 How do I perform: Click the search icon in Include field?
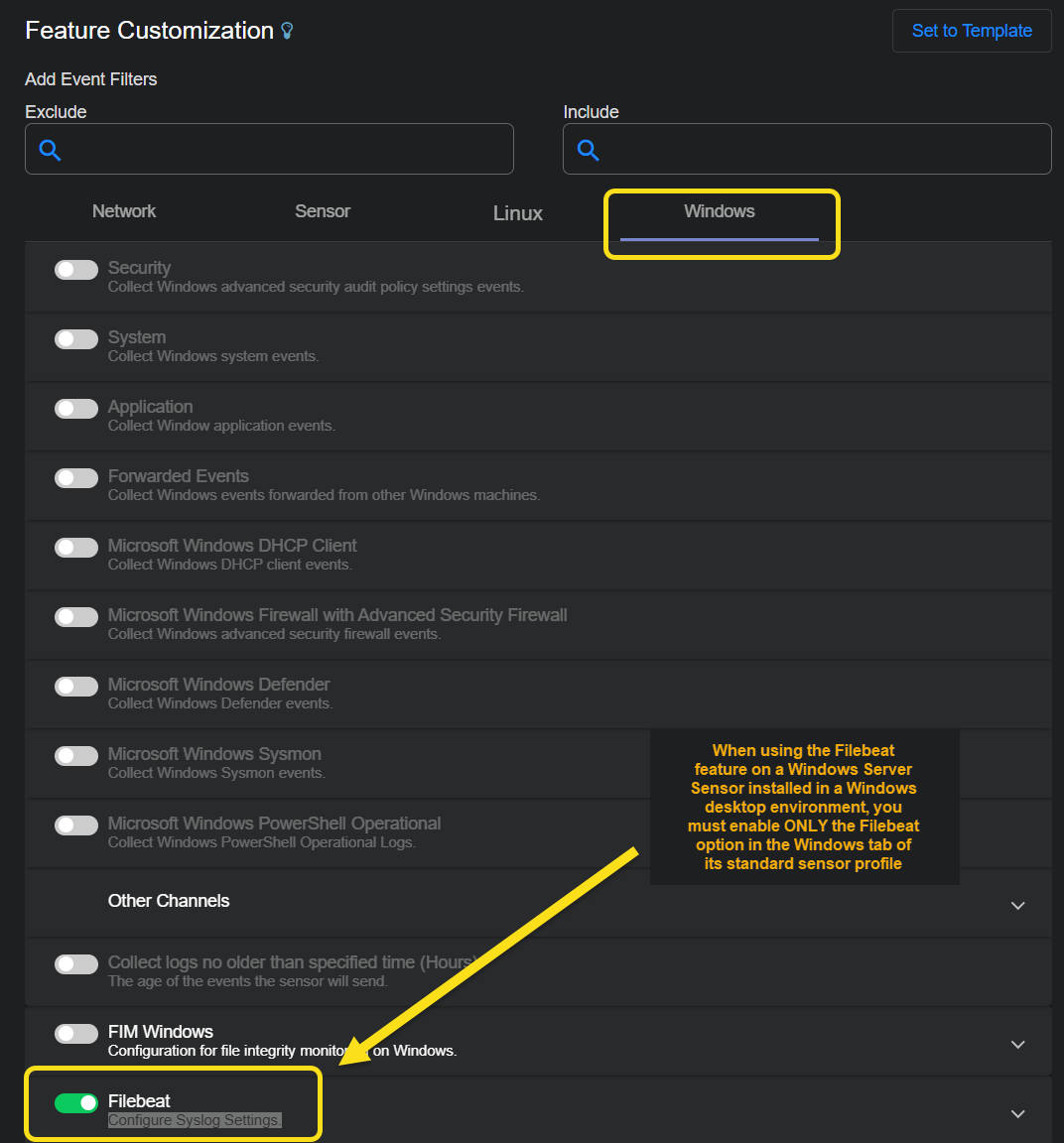[x=589, y=150]
